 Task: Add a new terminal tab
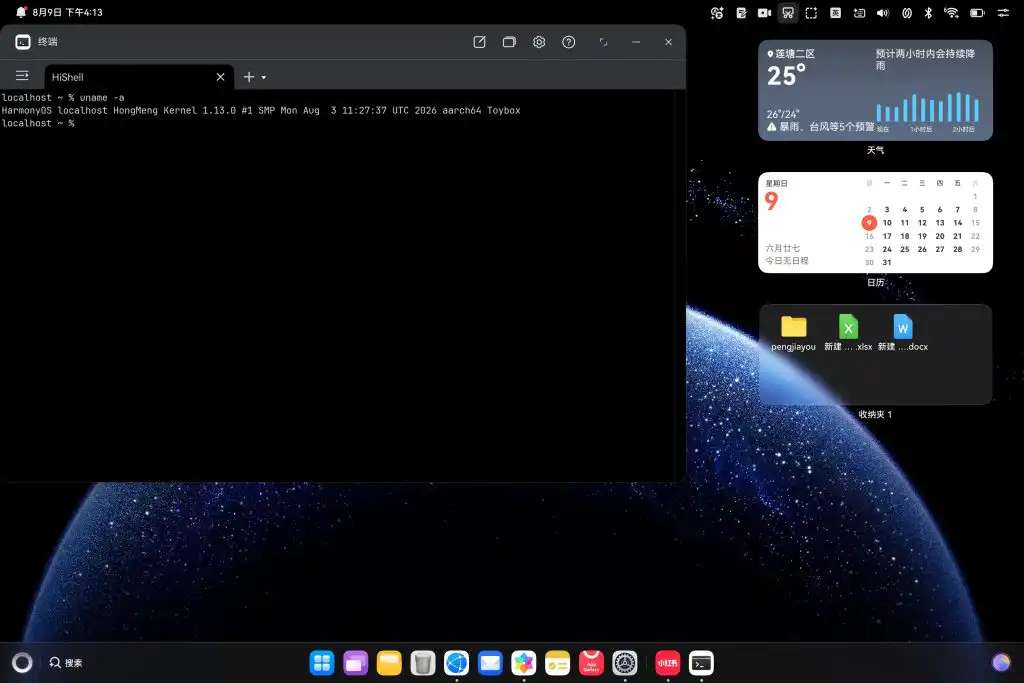pos(248,77)
